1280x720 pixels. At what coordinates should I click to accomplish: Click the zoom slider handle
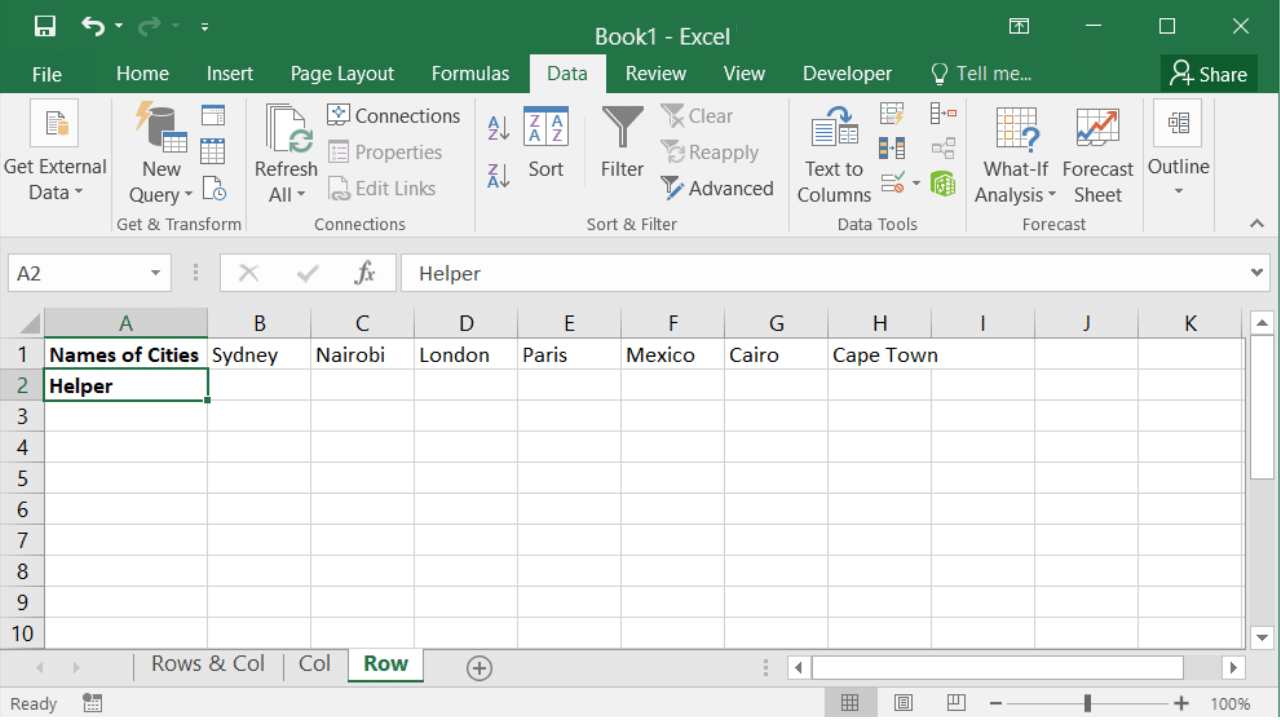pyautogui.click(x=1087, y=703)
